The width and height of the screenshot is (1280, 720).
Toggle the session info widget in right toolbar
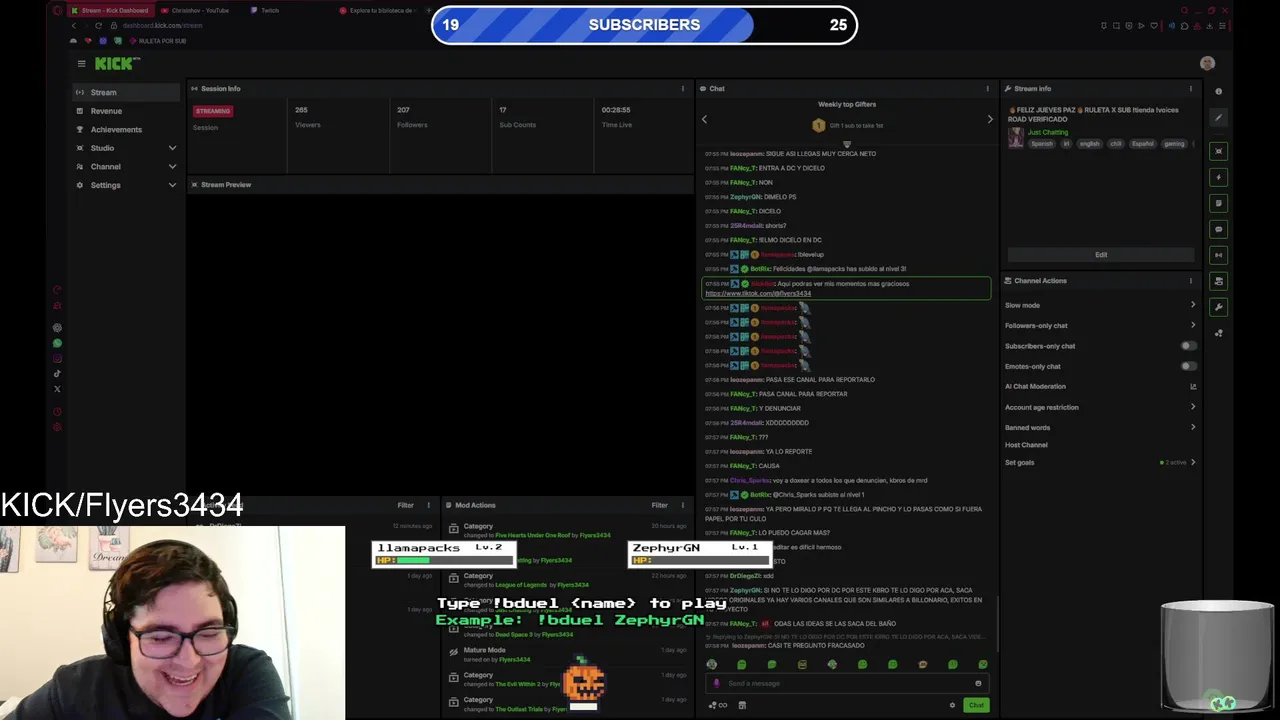(1218, 255)
